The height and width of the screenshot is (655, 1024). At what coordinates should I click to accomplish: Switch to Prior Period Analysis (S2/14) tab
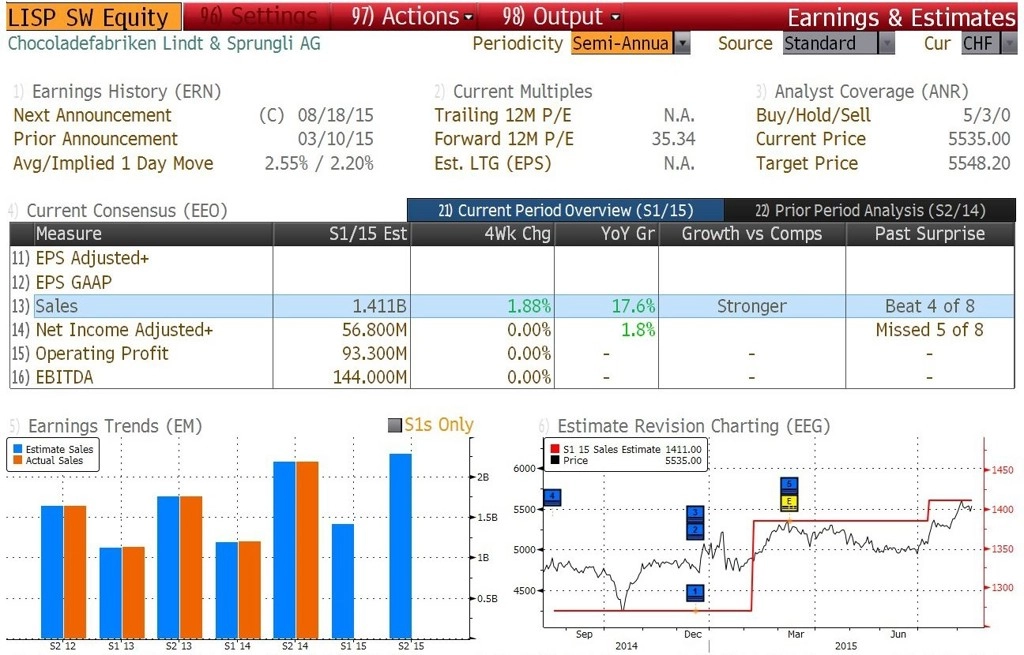pyautogui.click(x=870, y=210)
